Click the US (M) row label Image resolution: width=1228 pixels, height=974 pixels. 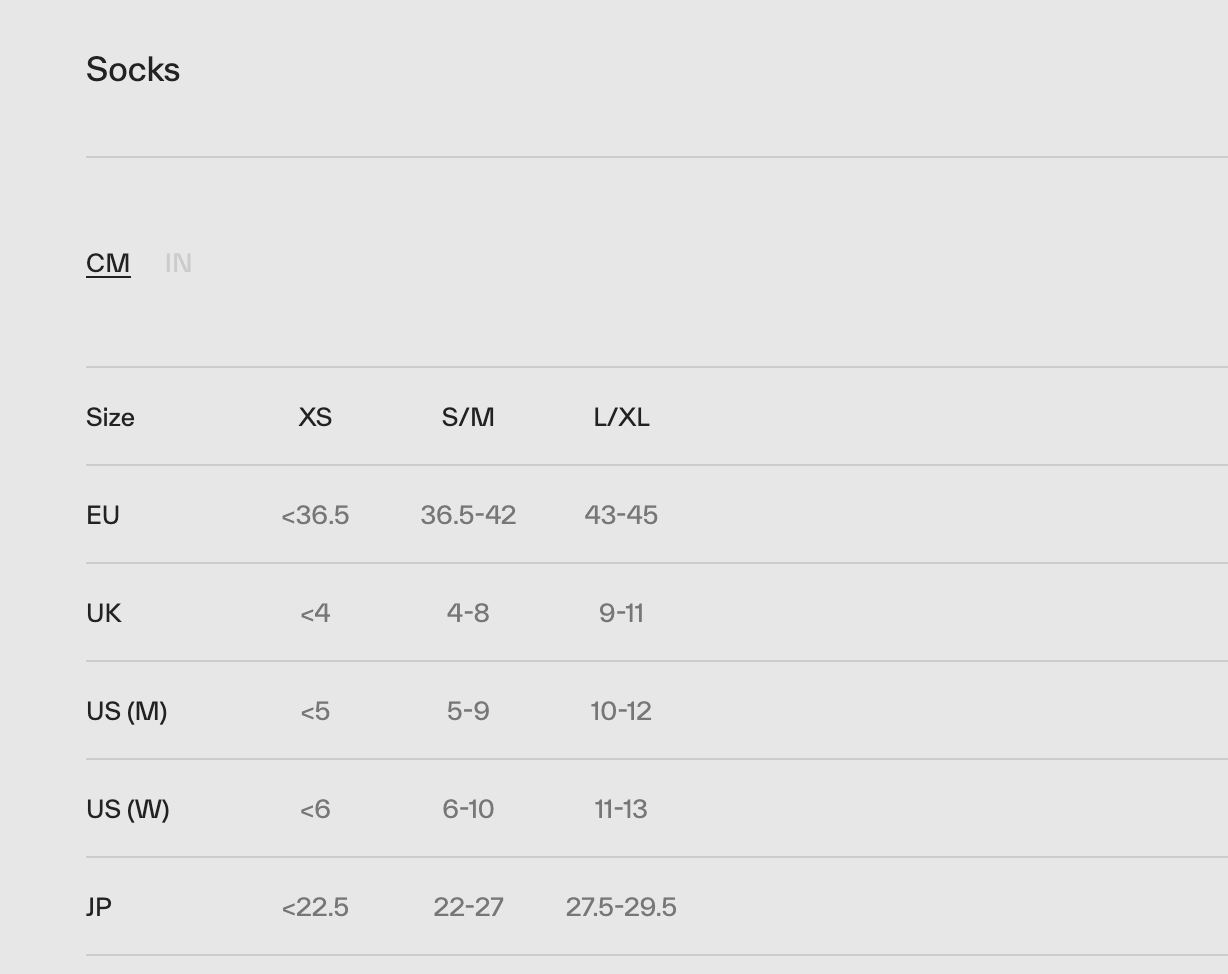click(127, 711)
